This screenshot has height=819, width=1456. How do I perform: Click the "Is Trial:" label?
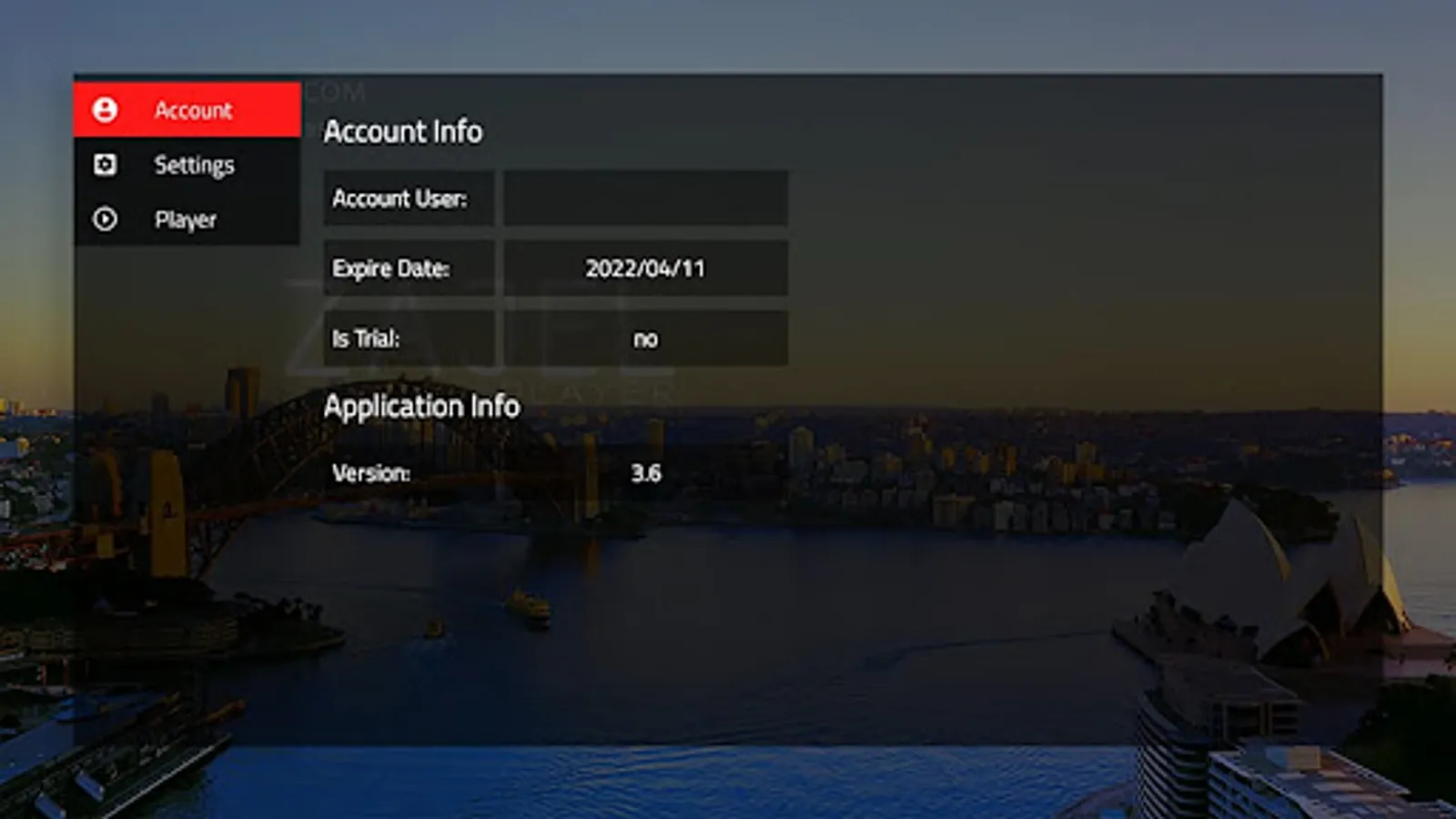[x=366, y=339]
